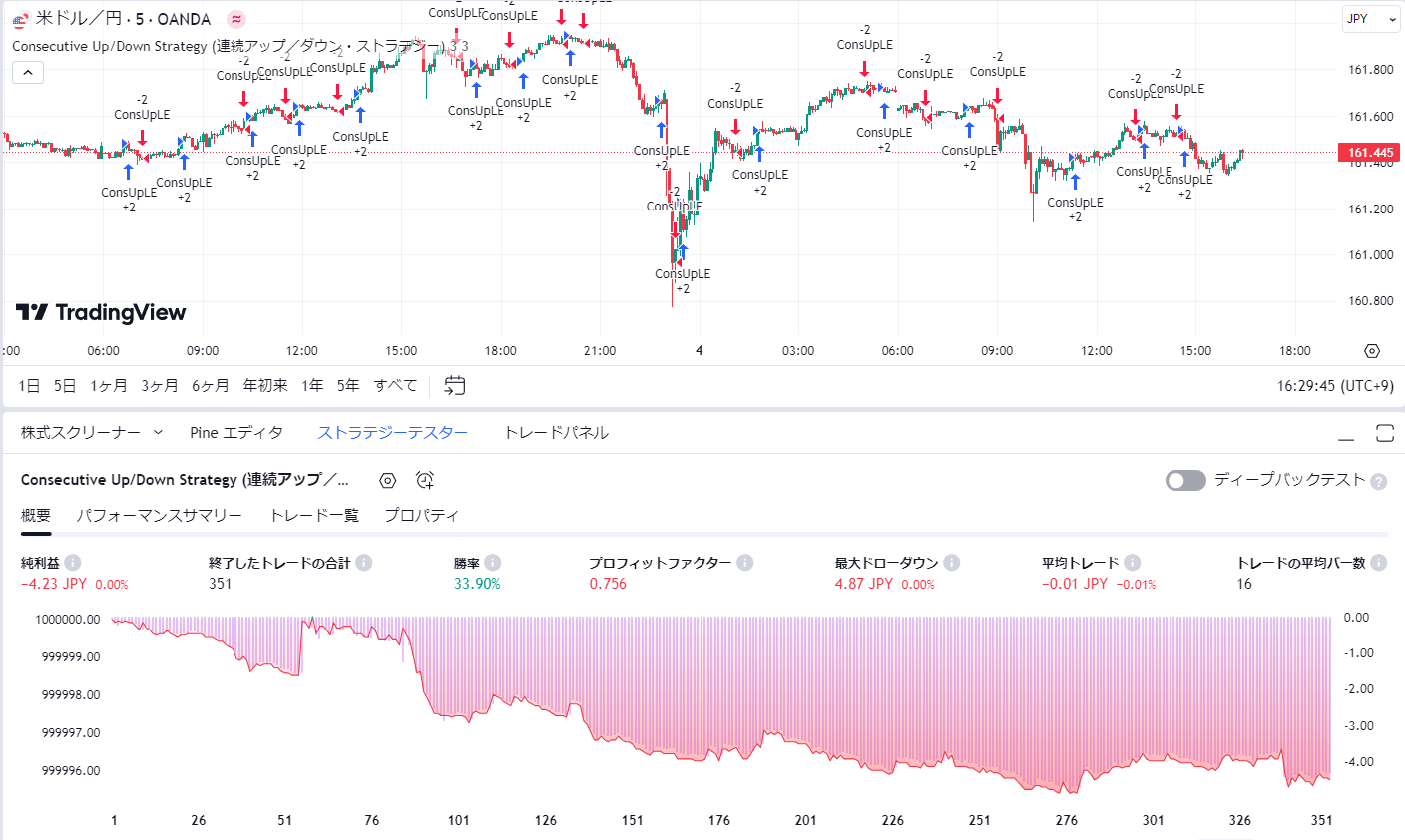Open the プロパティ tab
The height and width of the screenshot is (840, 1405).
[421, 516]
